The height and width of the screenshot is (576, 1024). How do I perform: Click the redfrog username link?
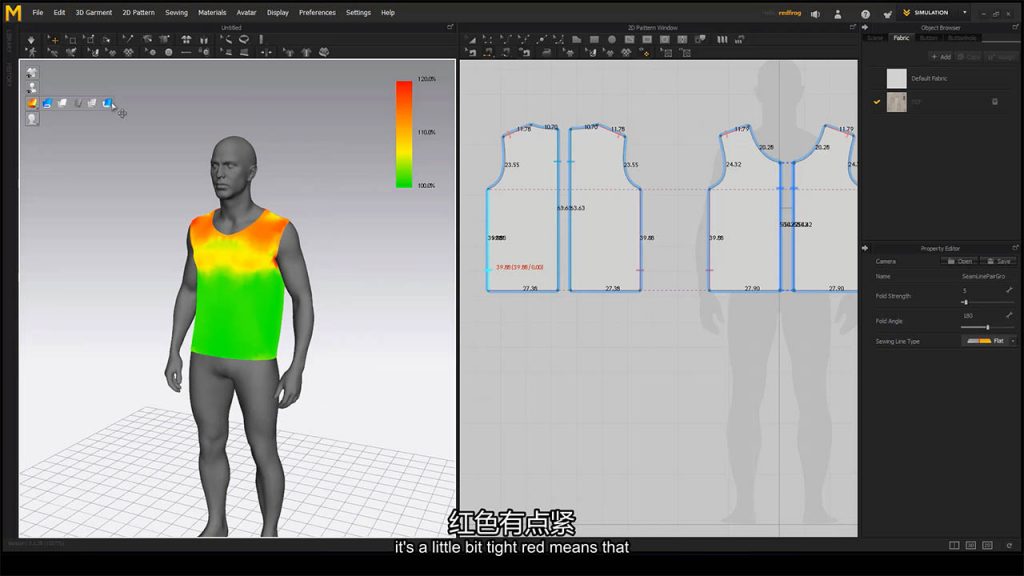790,12
